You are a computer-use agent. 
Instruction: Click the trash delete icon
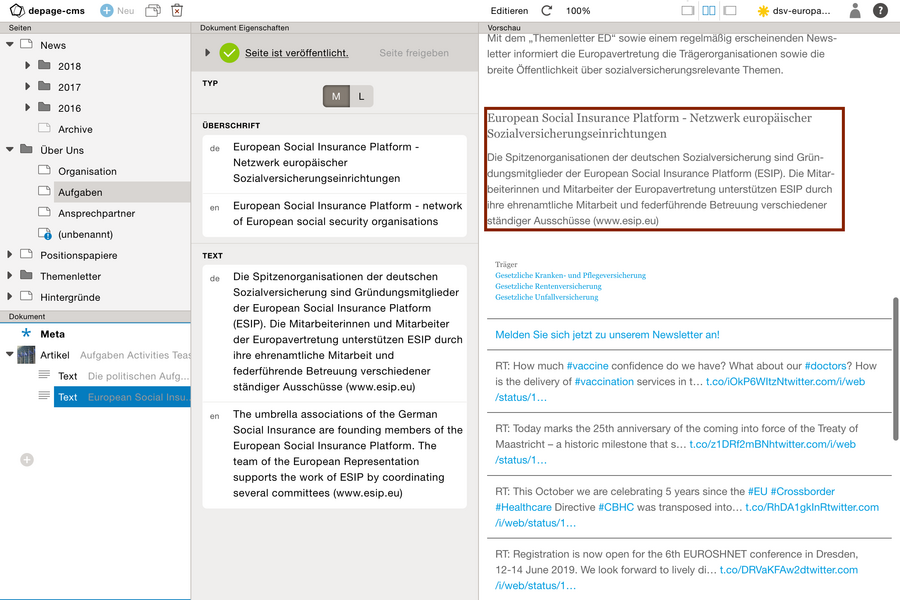[x=177, y=10]
